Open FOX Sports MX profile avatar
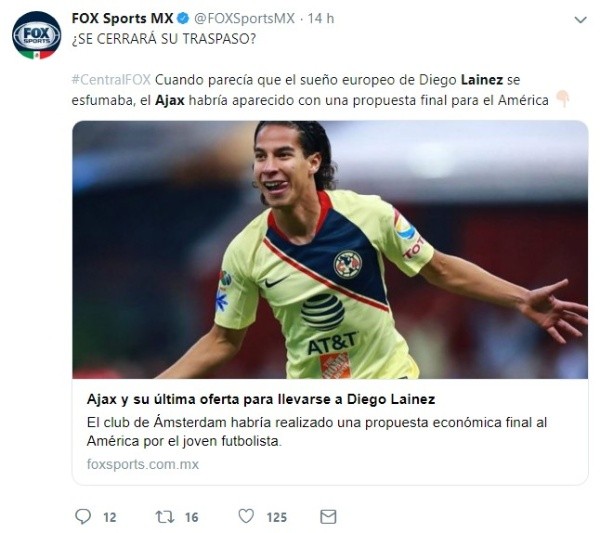 click(x=36, y=35)
